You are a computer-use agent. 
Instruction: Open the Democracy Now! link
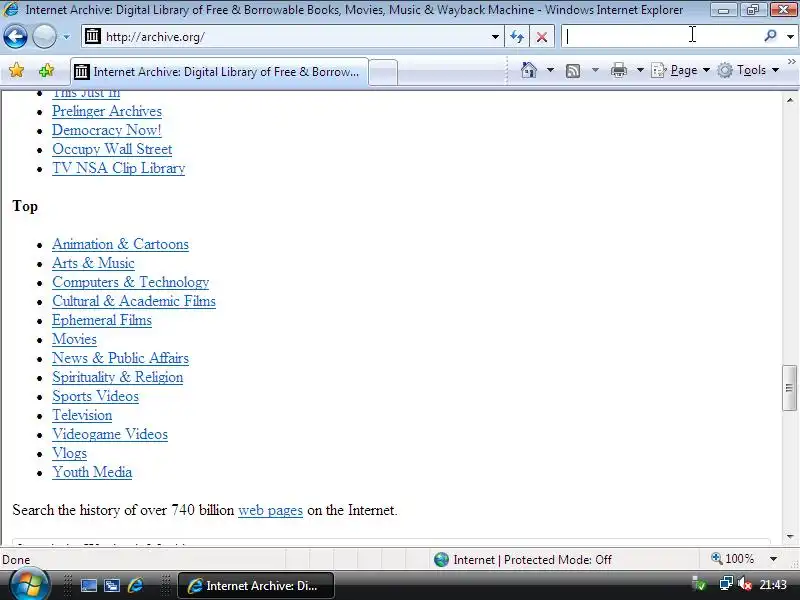coord(107,130)
